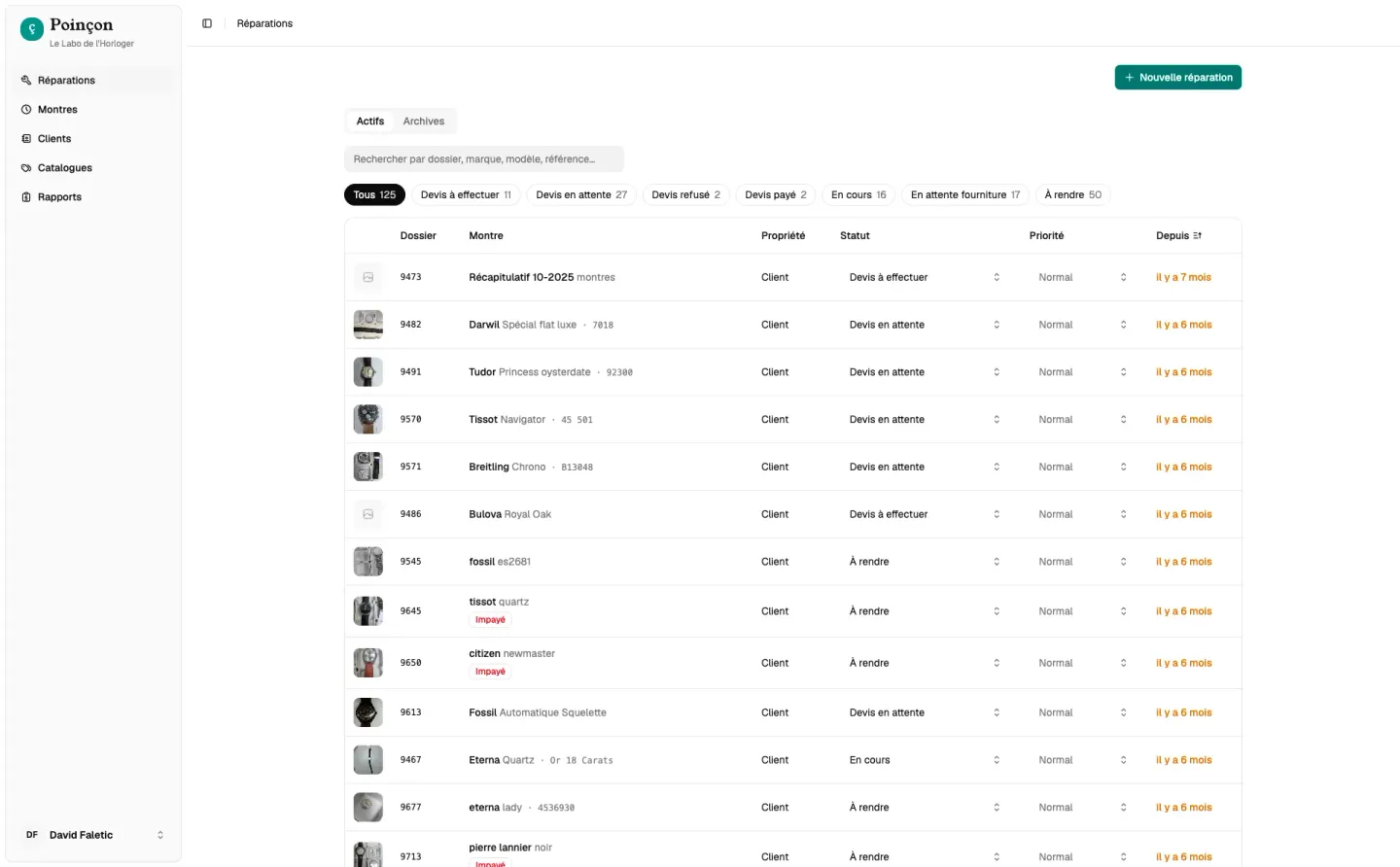Click placeholder image icon for Bulova Royal Oak

click(368, 514)
